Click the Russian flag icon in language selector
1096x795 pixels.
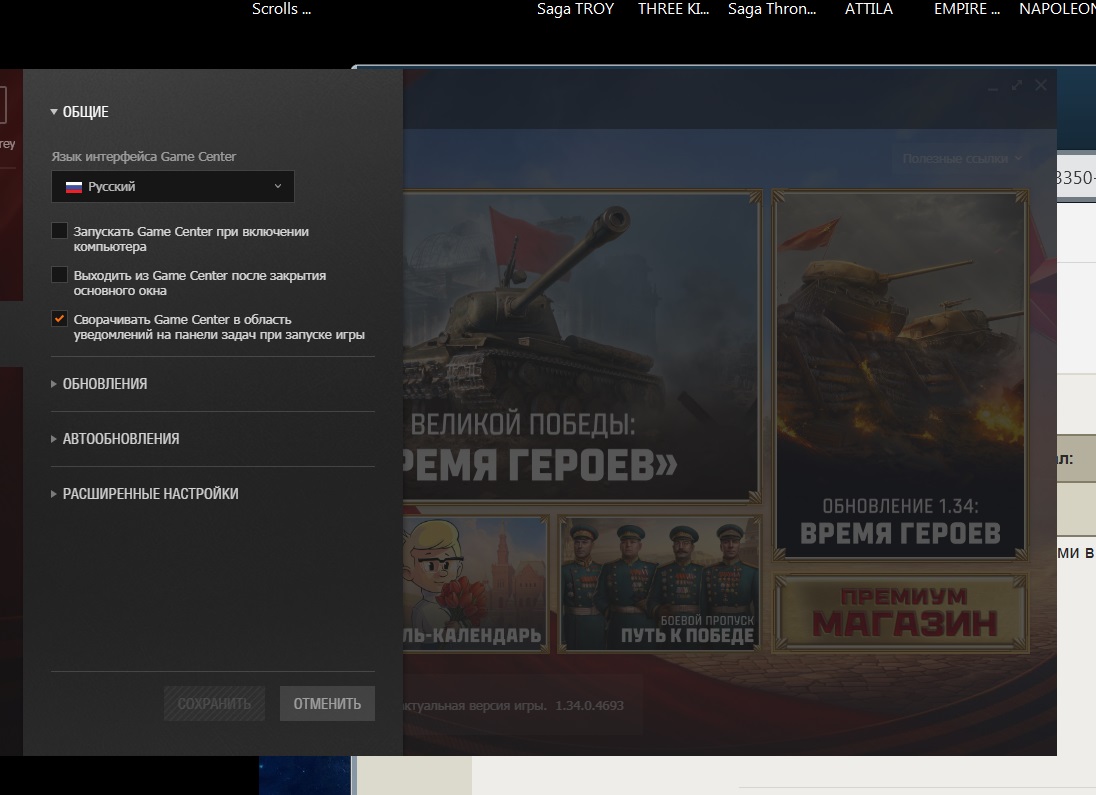(x=73, y=187)
